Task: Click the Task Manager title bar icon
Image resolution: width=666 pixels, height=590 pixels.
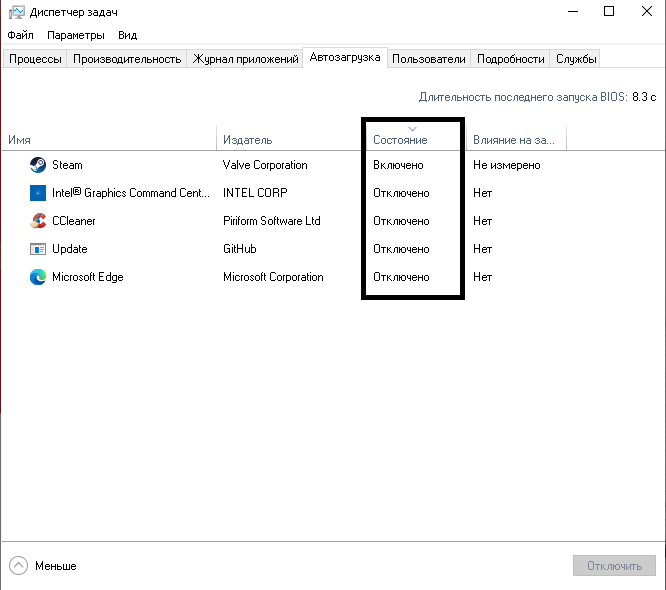Action: [15, 12]
